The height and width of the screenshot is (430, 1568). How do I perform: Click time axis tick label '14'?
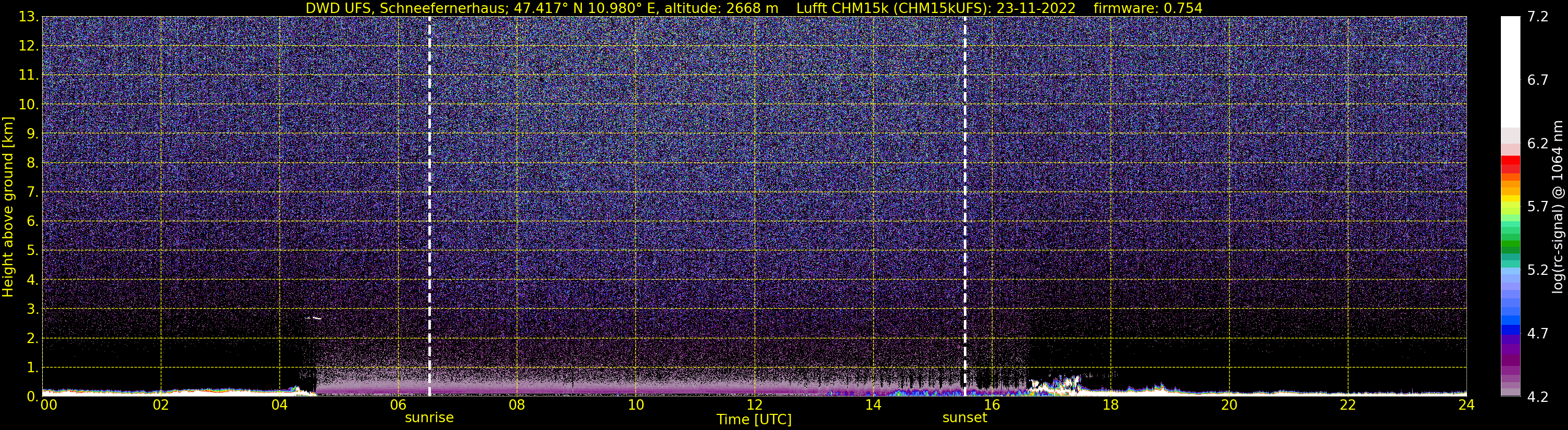[x=873, y=405]
